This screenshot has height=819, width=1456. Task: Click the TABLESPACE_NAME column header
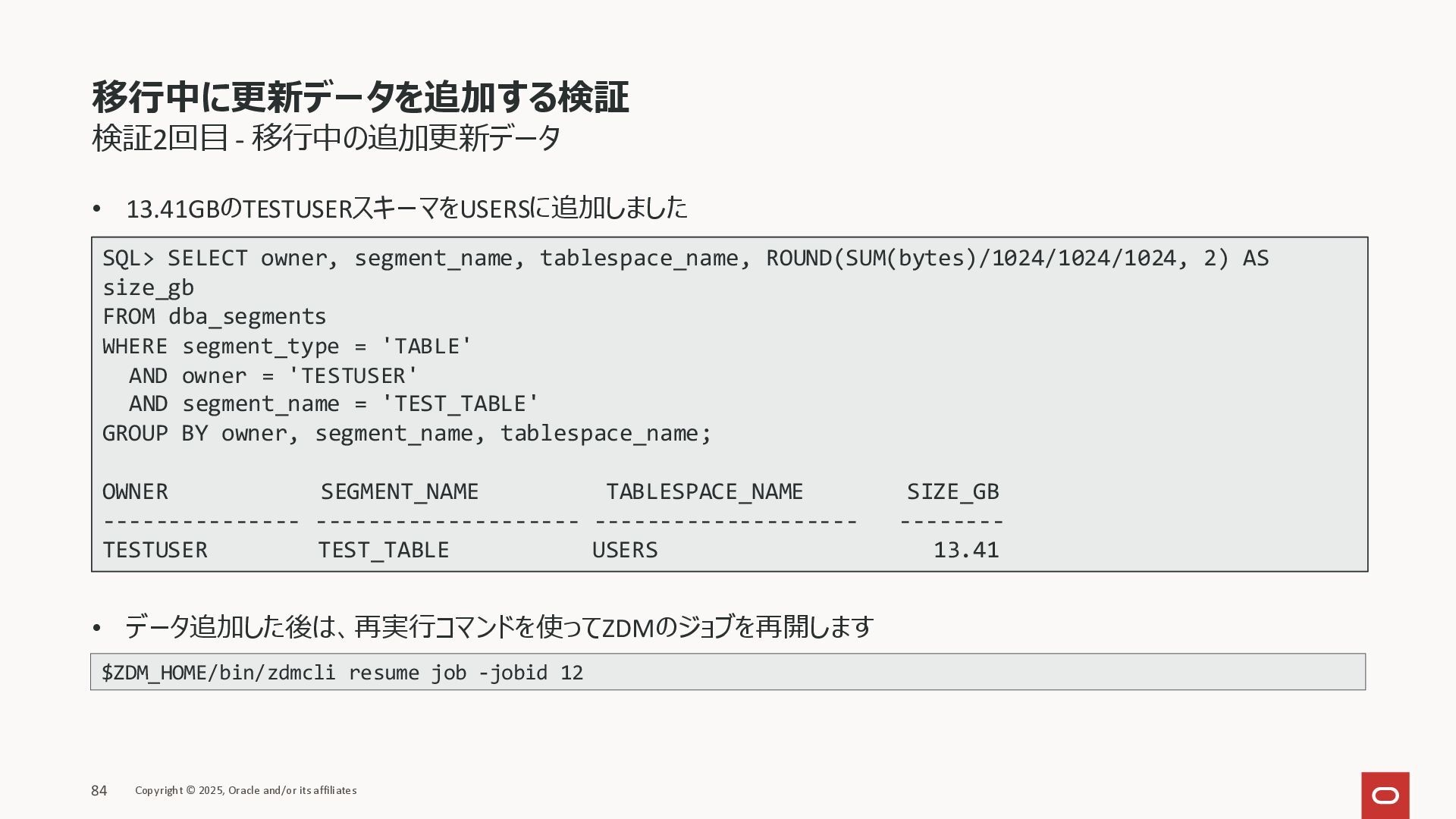(704, 492)
